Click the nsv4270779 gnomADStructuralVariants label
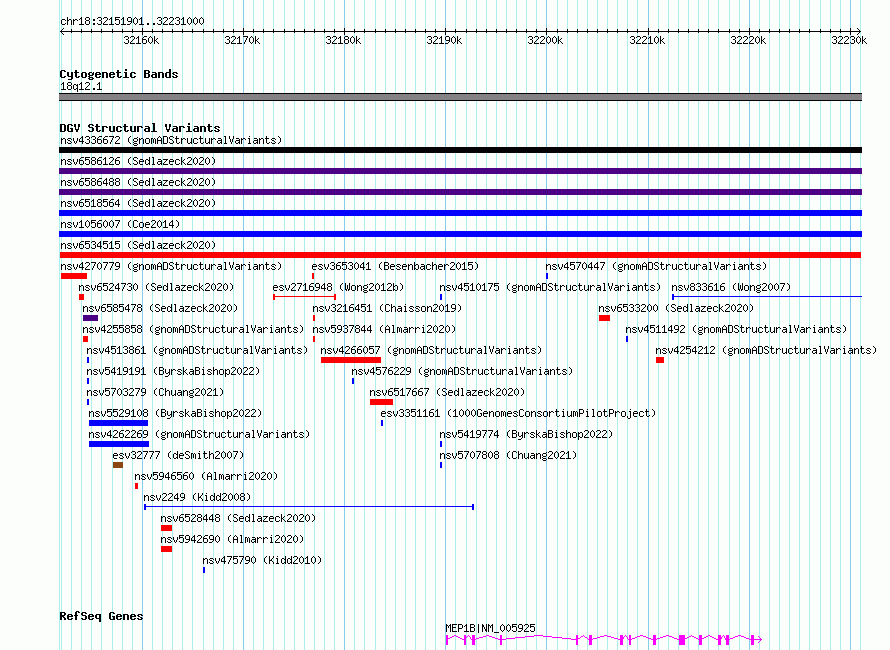890x650 pixels. tap(171, 266)
